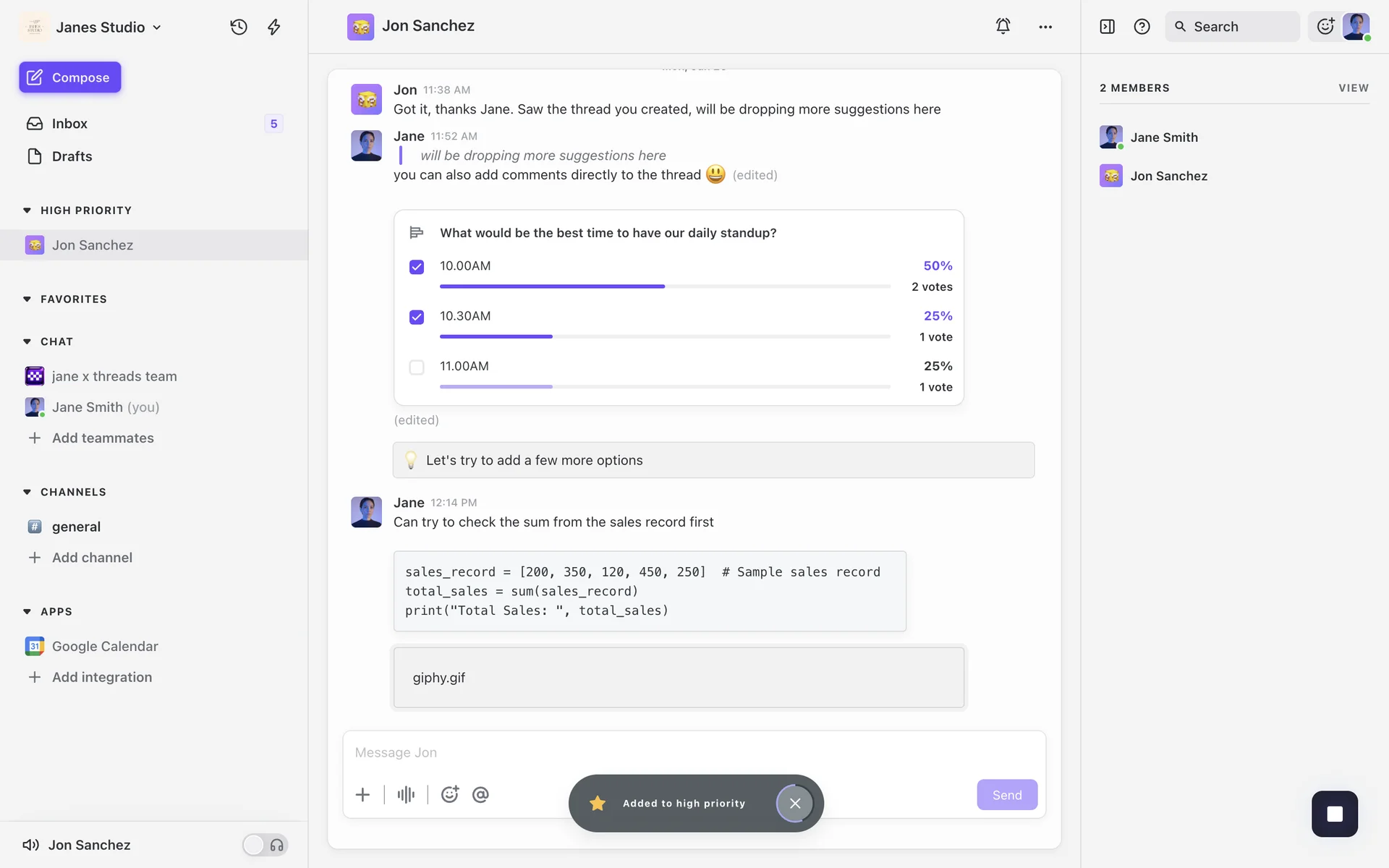Click the lightning bolt activity icon
Viewport: 1389px width, 868px height.
click(274, 27)
